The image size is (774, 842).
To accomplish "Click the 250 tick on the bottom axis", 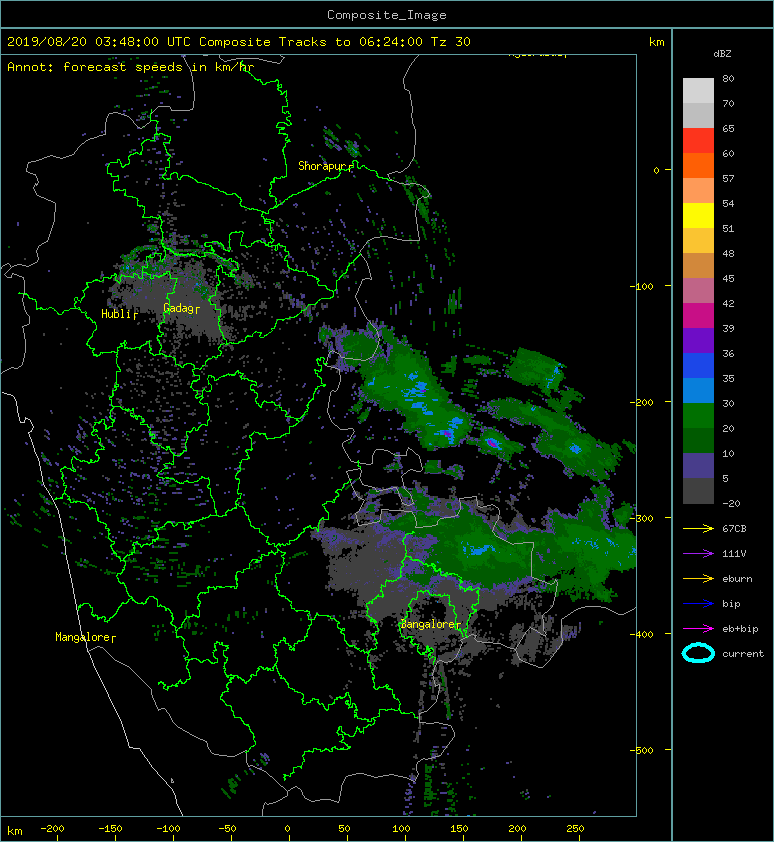I will point(575,829).
